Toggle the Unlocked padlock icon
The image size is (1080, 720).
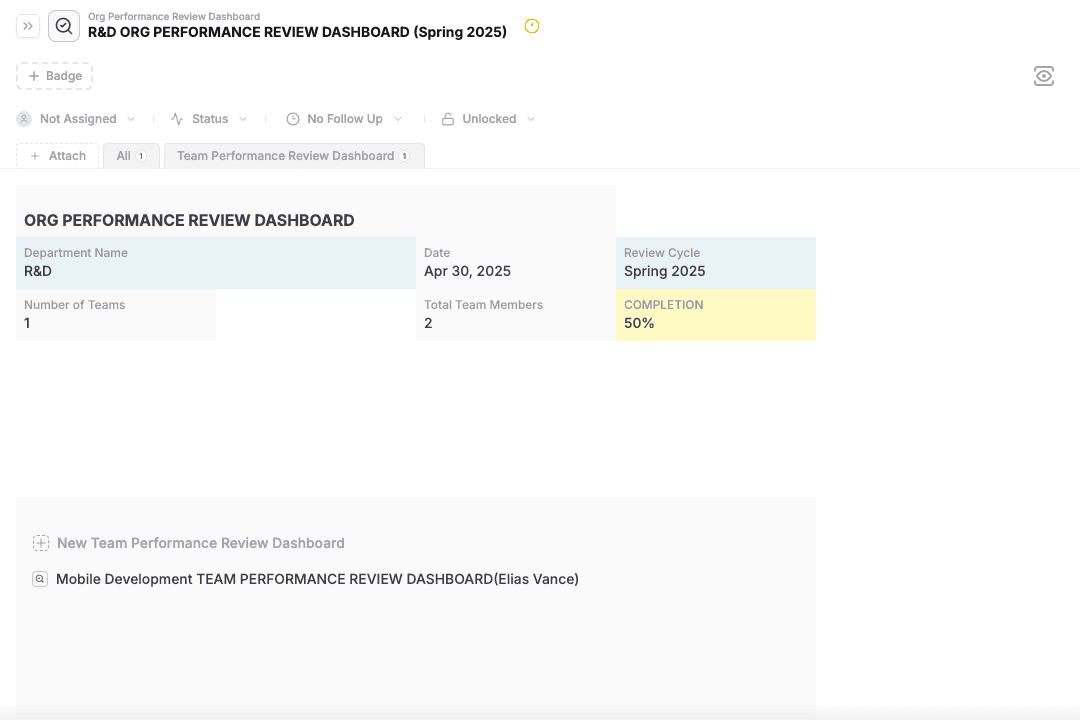[448, 119]
